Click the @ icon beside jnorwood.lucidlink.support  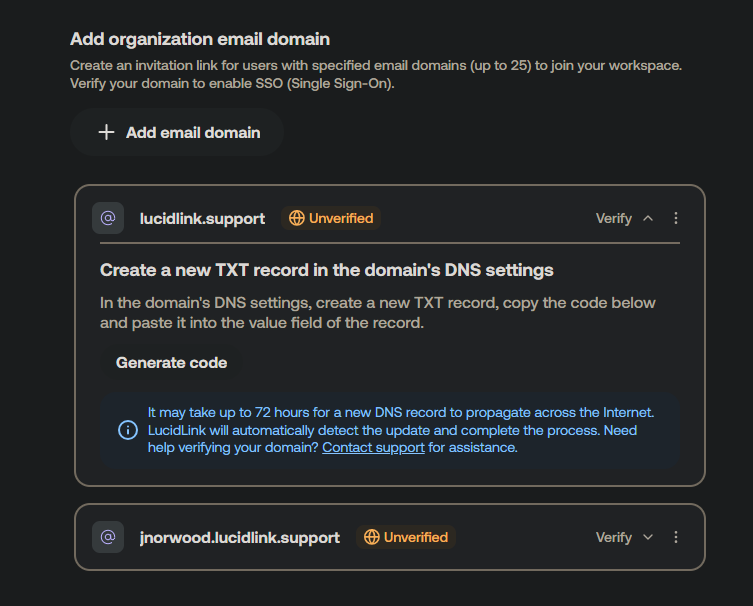(x=108, y=537)
